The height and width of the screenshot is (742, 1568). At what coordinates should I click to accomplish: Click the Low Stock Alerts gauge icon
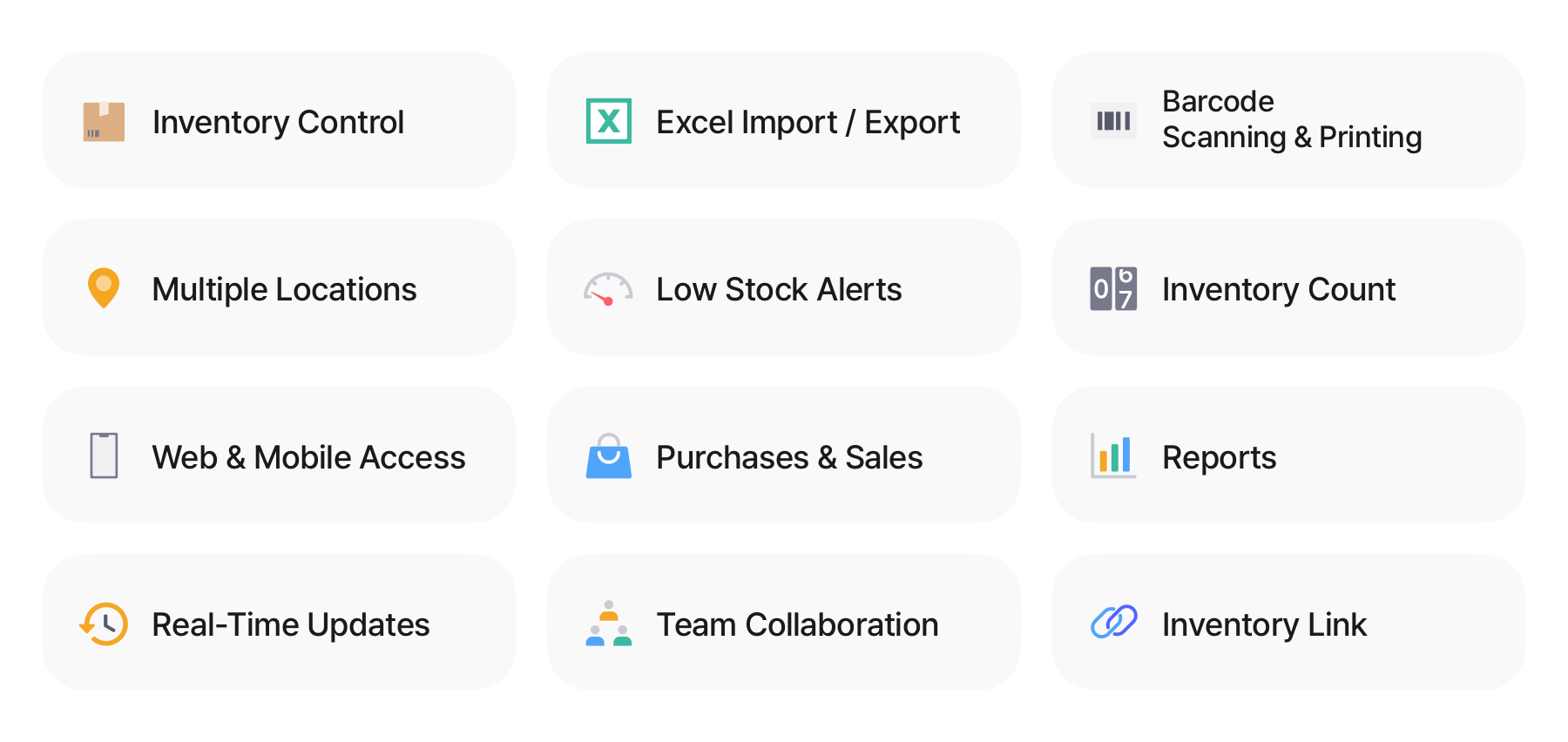609,288
